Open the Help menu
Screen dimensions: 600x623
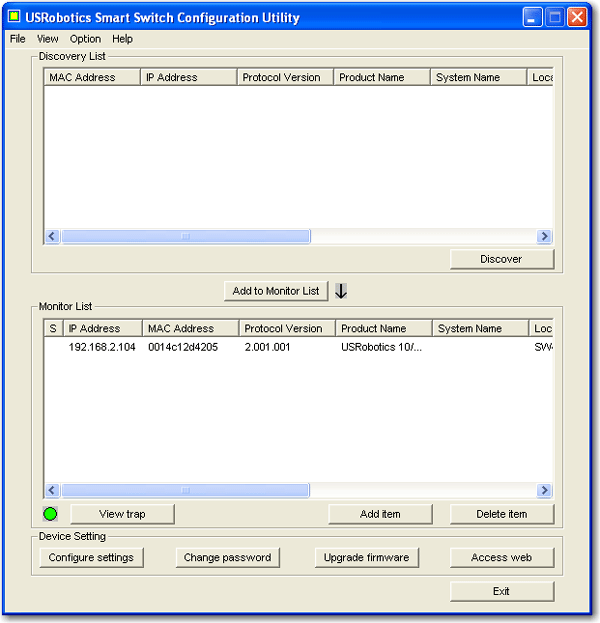[122, 39]
